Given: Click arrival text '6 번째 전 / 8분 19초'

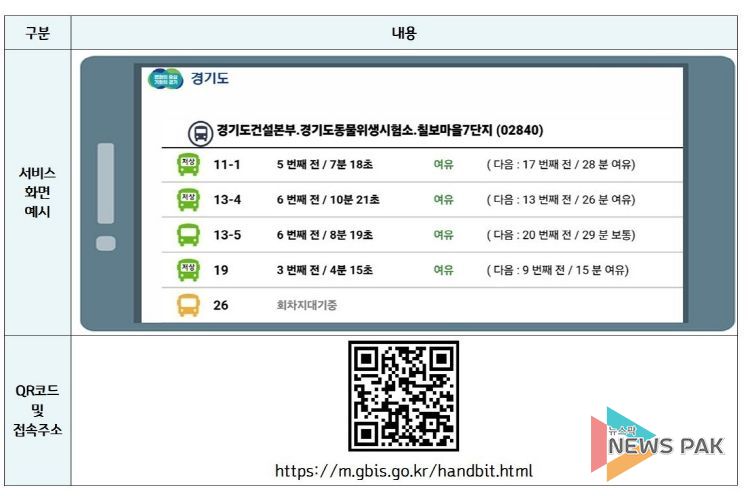Looking at the screenshot, I should coord(324,235).
